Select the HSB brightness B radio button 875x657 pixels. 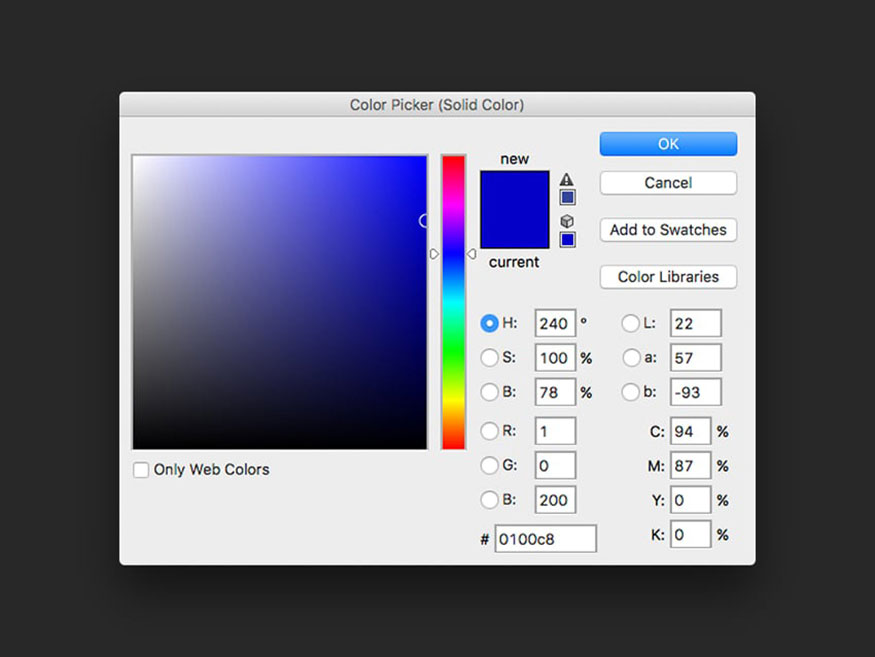click(489, 392)
